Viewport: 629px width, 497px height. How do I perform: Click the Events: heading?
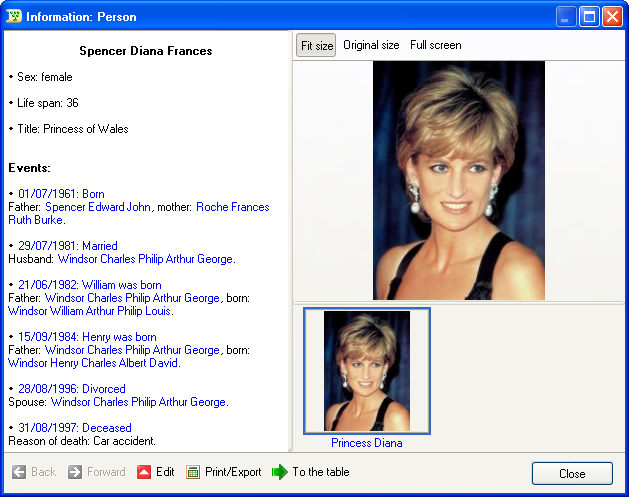coord(29,168)
